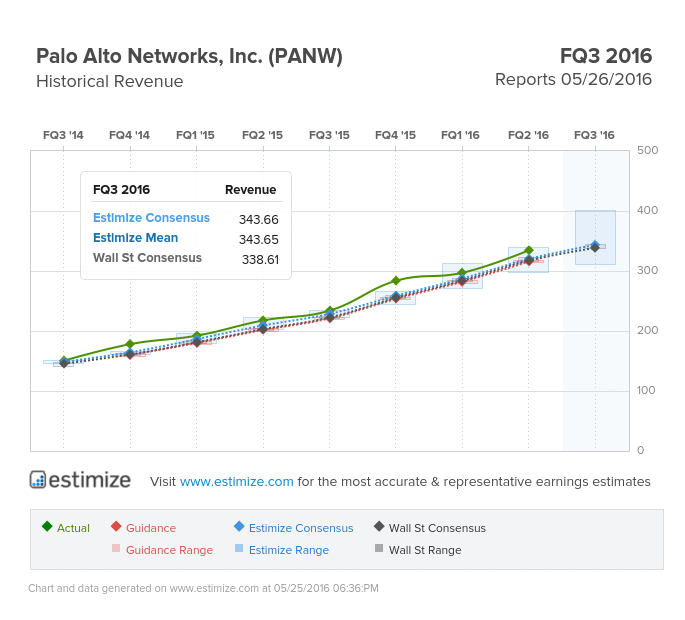
Task: Click the 100 y-axis value
Action: coord(646,390)
